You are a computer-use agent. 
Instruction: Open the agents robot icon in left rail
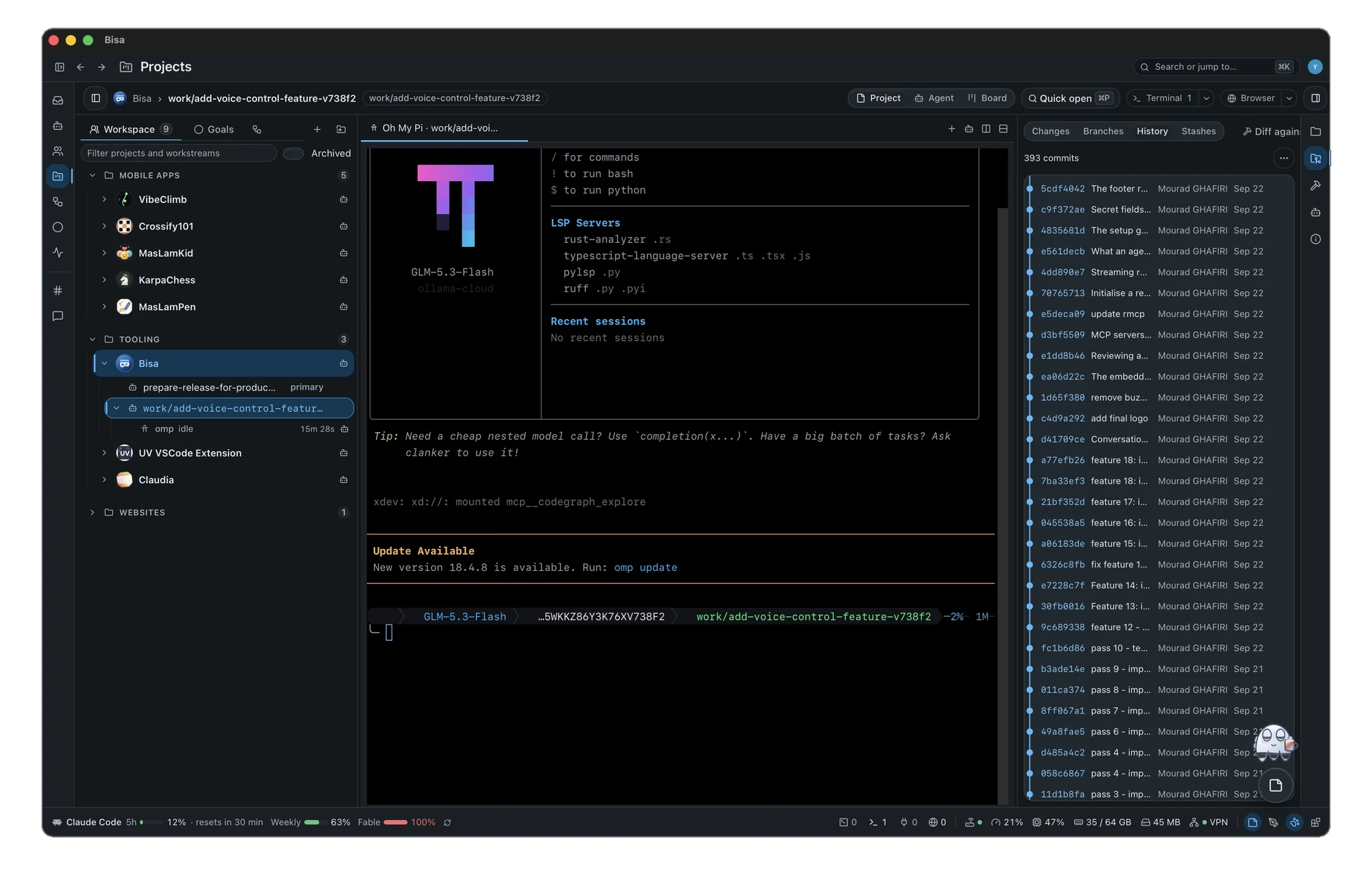point(58,126)
